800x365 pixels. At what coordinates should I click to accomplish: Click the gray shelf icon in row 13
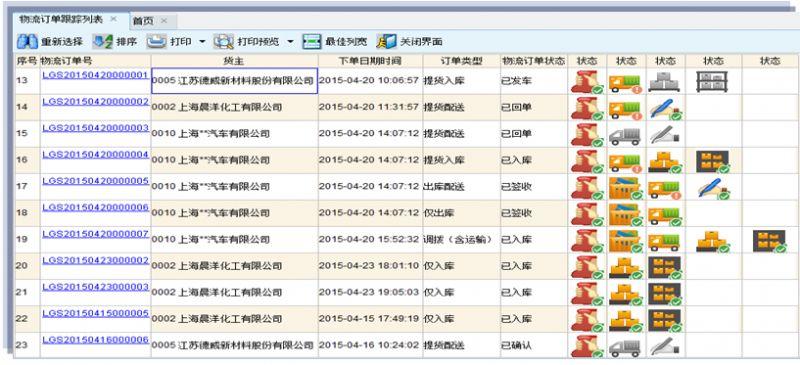pos(712,81)
